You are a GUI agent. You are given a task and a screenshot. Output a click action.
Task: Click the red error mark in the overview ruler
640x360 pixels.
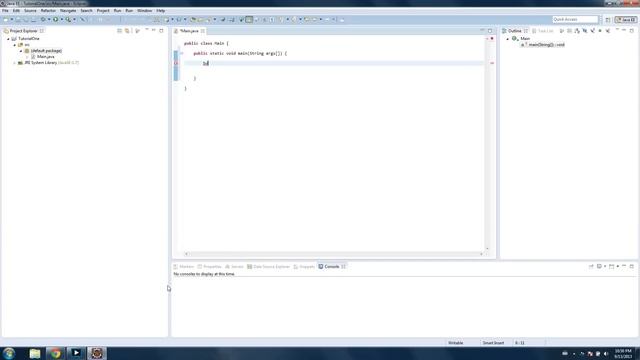tap(492, 63)
